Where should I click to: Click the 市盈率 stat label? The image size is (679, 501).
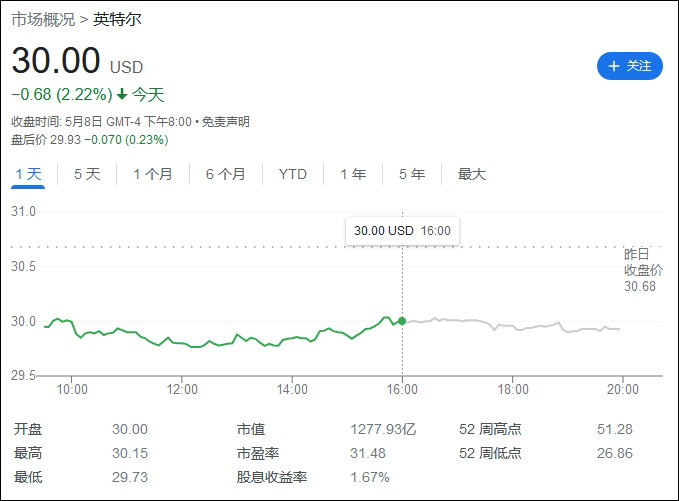pyautogui.click(x=258, y=453)
